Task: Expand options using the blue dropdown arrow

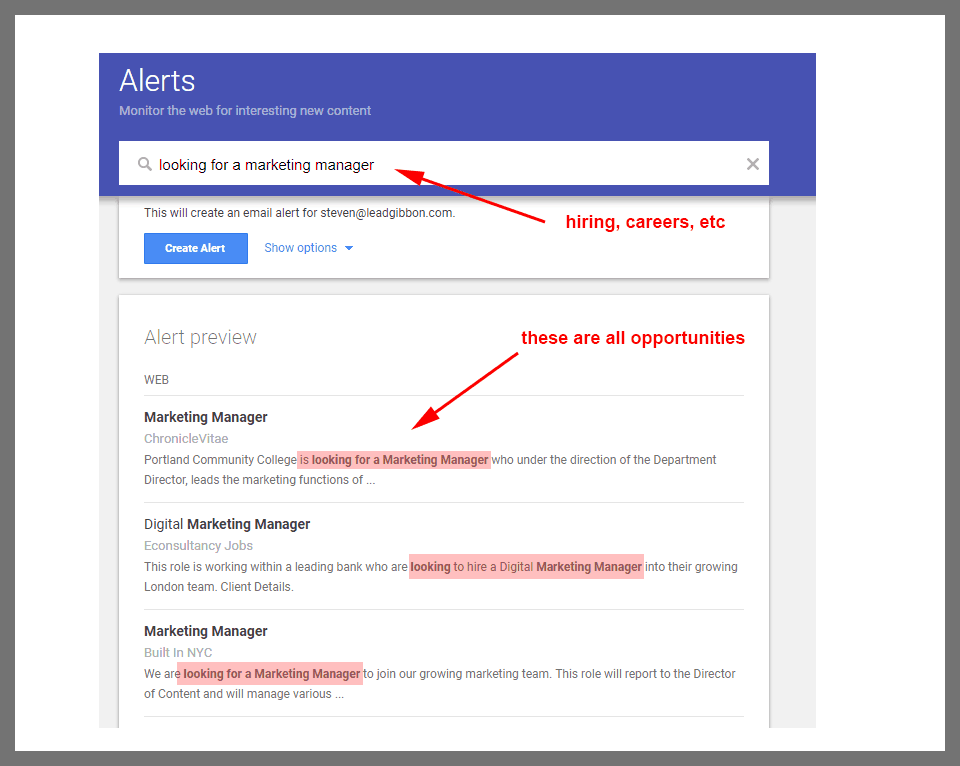Action: point(349,249)
